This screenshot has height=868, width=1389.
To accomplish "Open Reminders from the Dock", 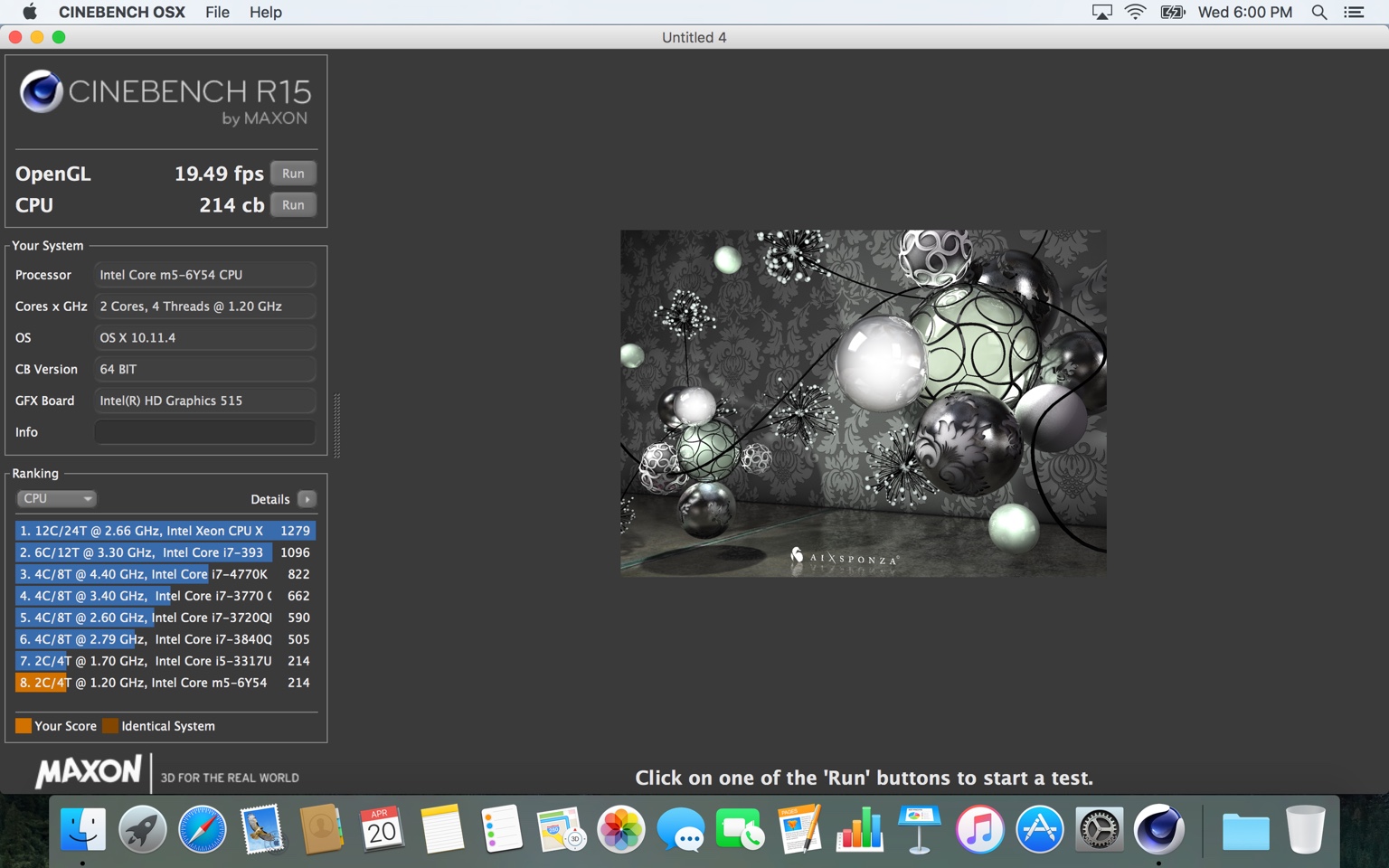I will [501, 829].
